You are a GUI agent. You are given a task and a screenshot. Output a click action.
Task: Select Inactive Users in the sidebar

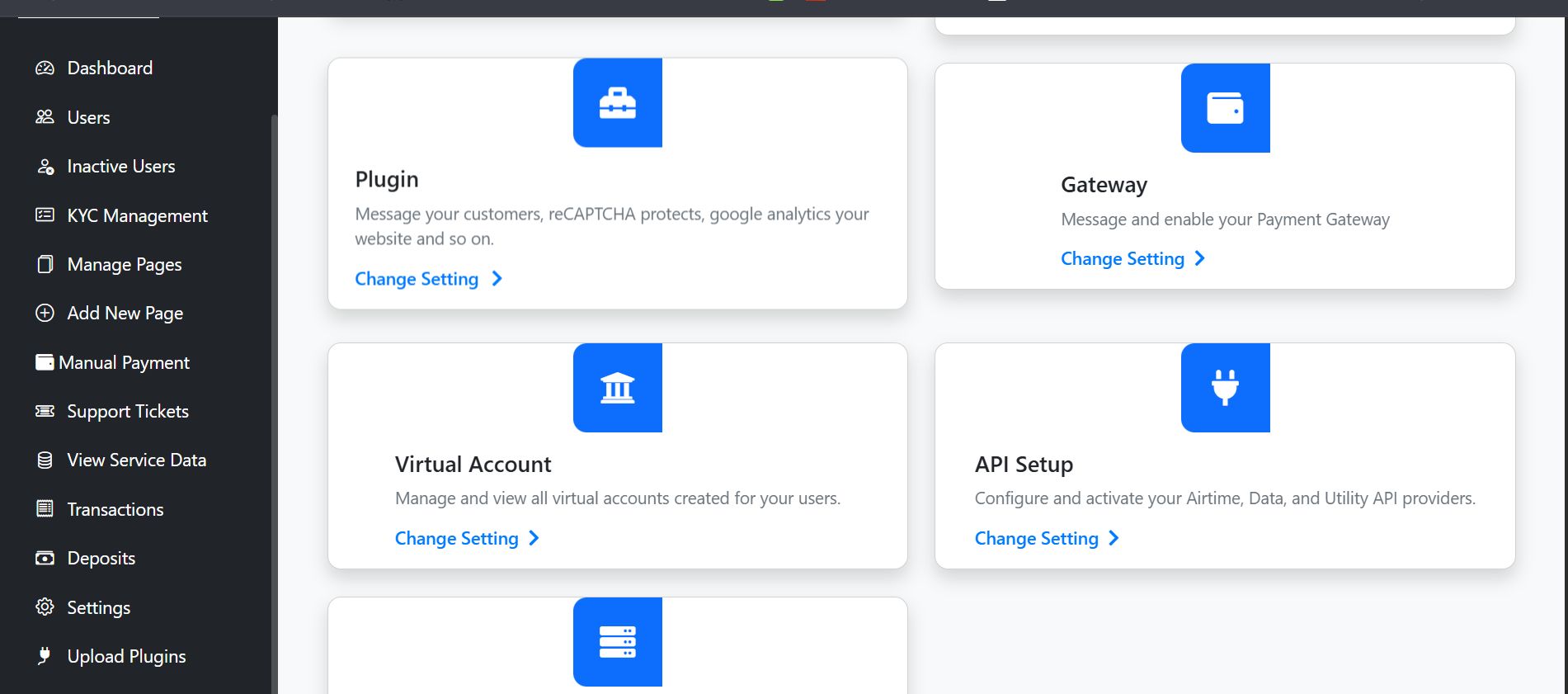tap(120, 167)
